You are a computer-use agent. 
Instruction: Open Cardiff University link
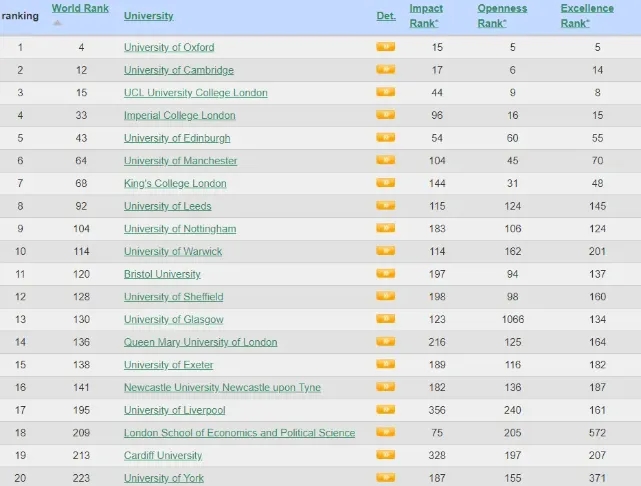[x=163, y=456]
